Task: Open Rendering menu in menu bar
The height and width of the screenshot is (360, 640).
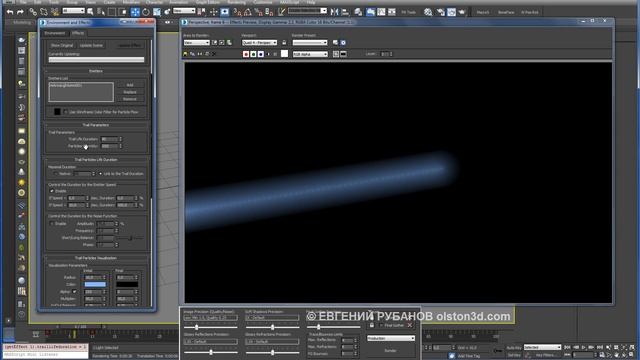Action: coord(236,2)
